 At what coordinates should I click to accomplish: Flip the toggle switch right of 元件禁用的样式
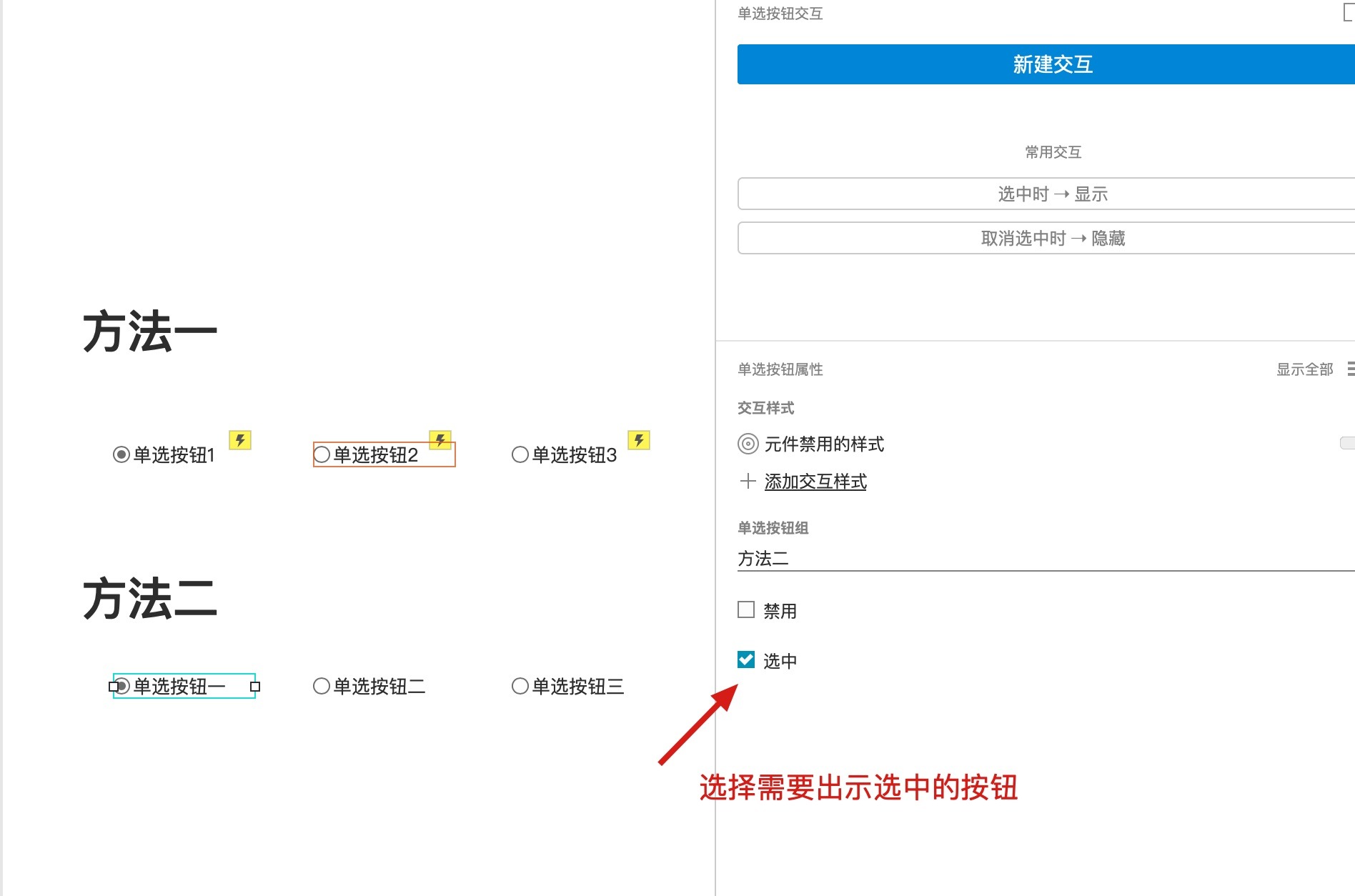(1348, 443)
